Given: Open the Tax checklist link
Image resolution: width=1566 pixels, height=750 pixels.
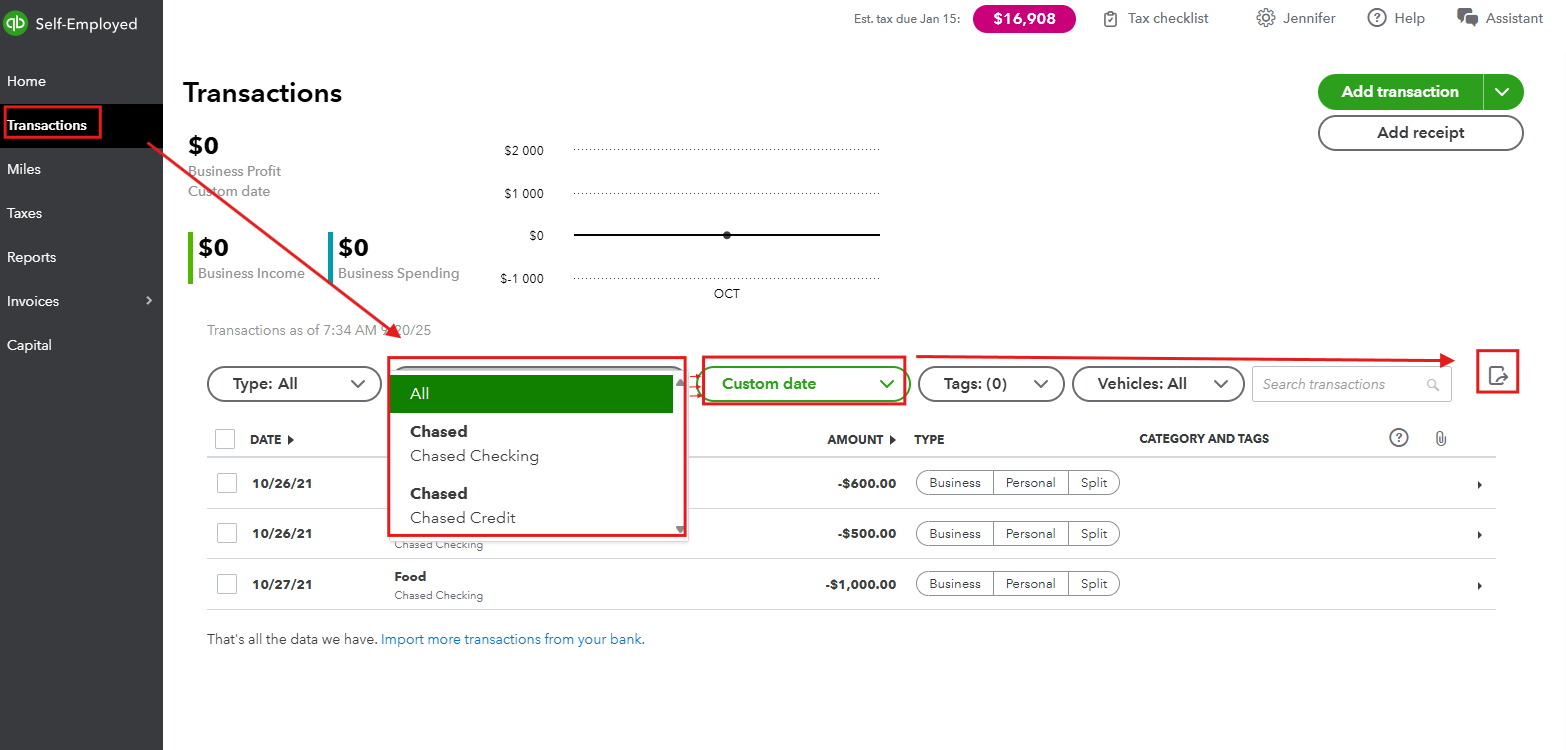Looking at the screenshot, I should point(1168,18).
